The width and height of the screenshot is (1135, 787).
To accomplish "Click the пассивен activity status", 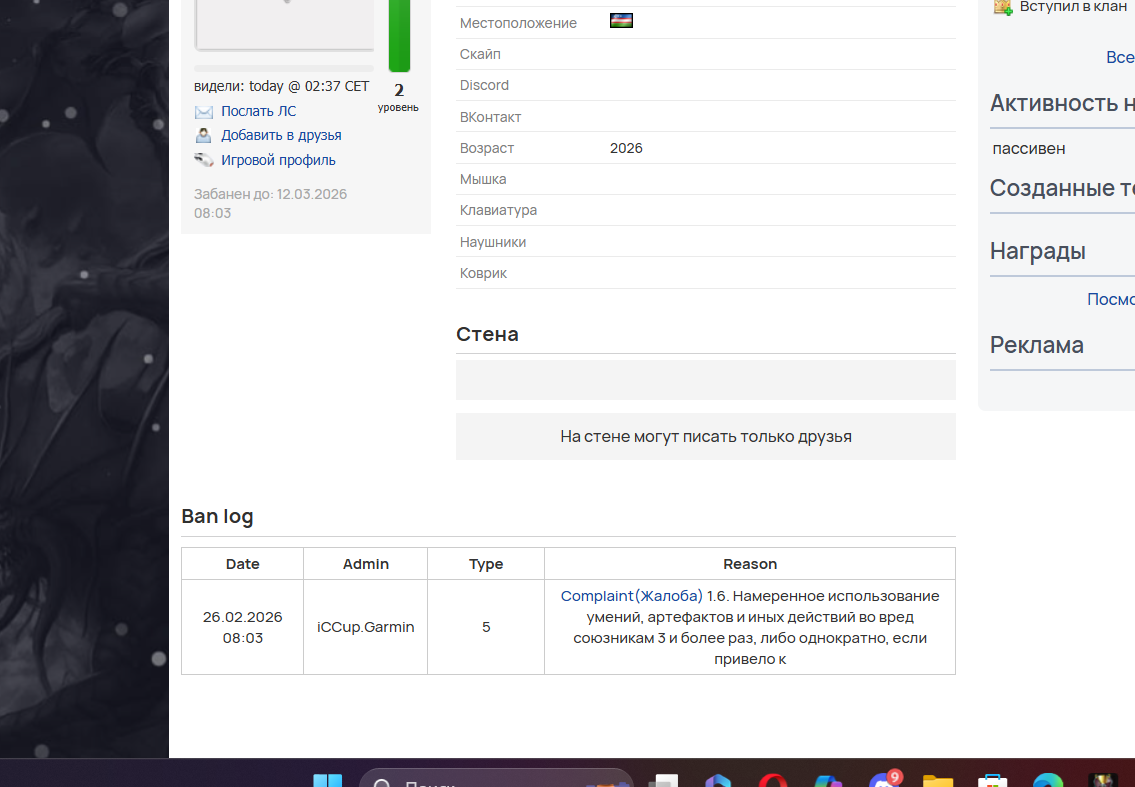I will click(x=1029, y=149).
